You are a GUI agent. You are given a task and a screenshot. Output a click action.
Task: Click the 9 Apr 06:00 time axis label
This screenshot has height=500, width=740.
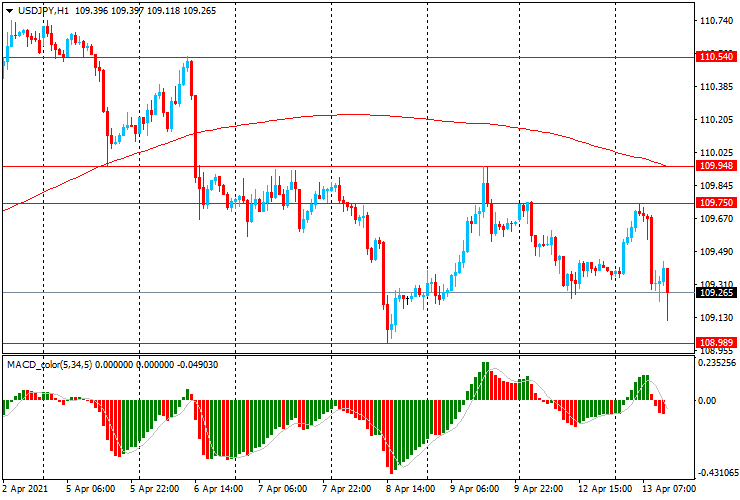pyautogui.click(x=474, y=488)
